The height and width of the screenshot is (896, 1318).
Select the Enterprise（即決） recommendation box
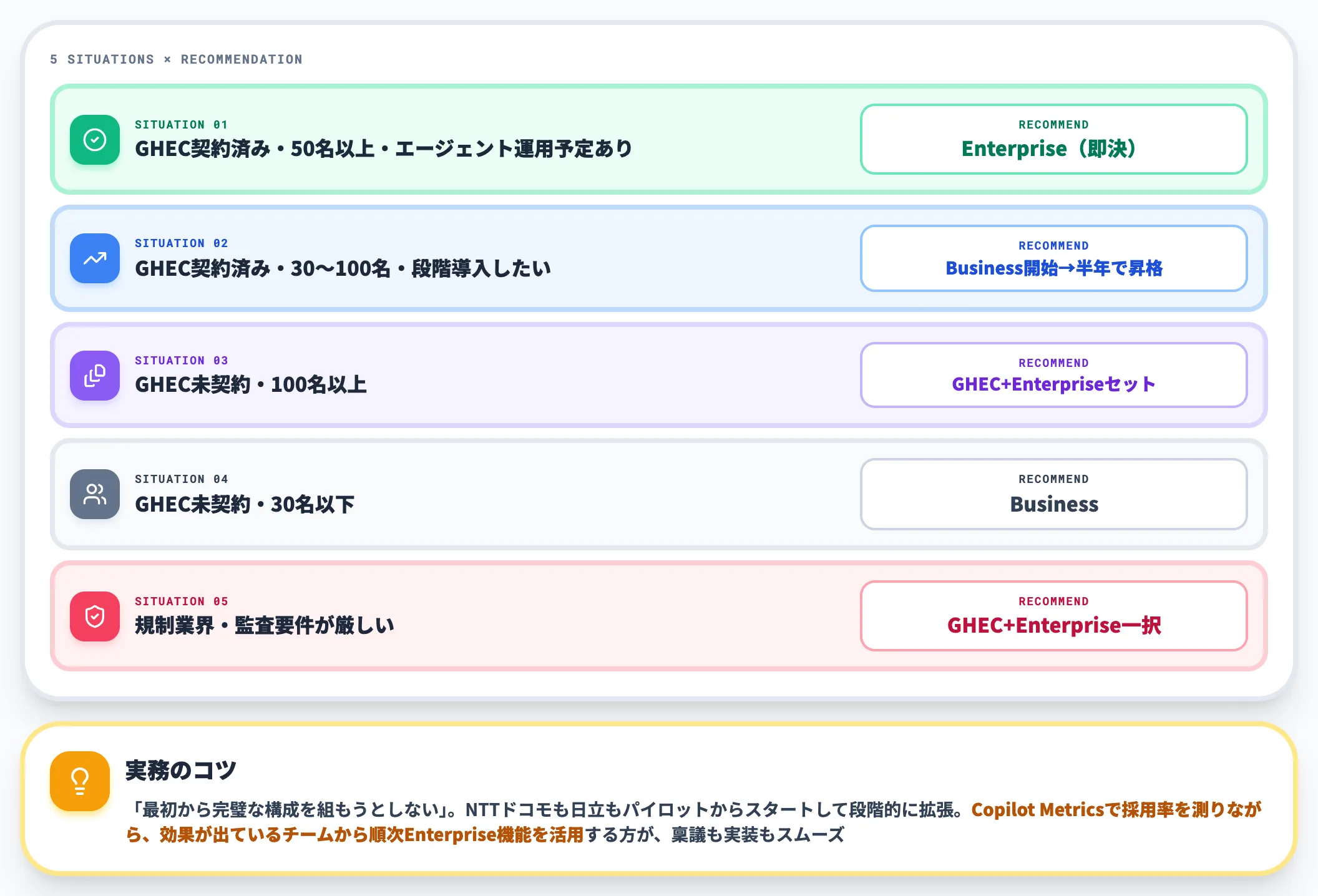(x=1054, y=139)
